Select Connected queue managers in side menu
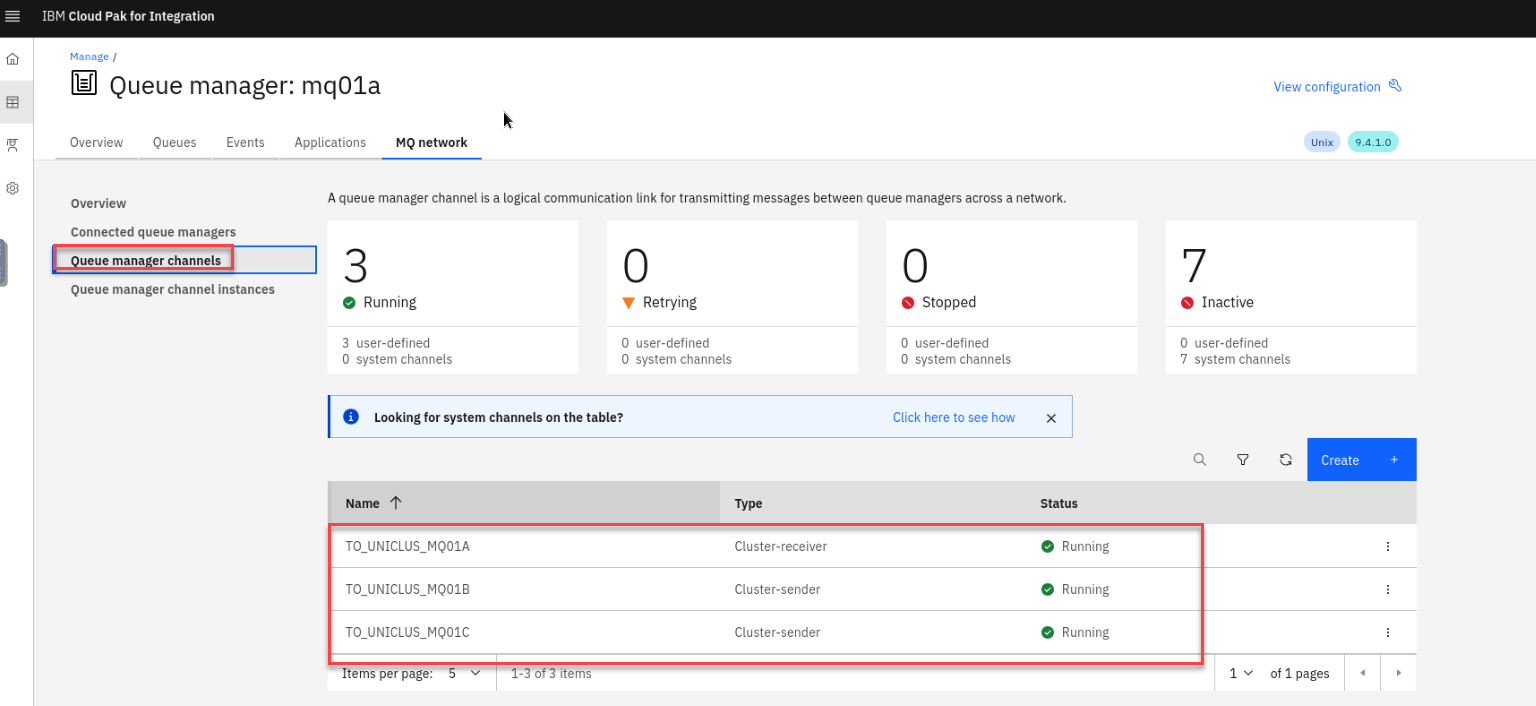Viewport: 1536px width, 706px height. [153, 232]
